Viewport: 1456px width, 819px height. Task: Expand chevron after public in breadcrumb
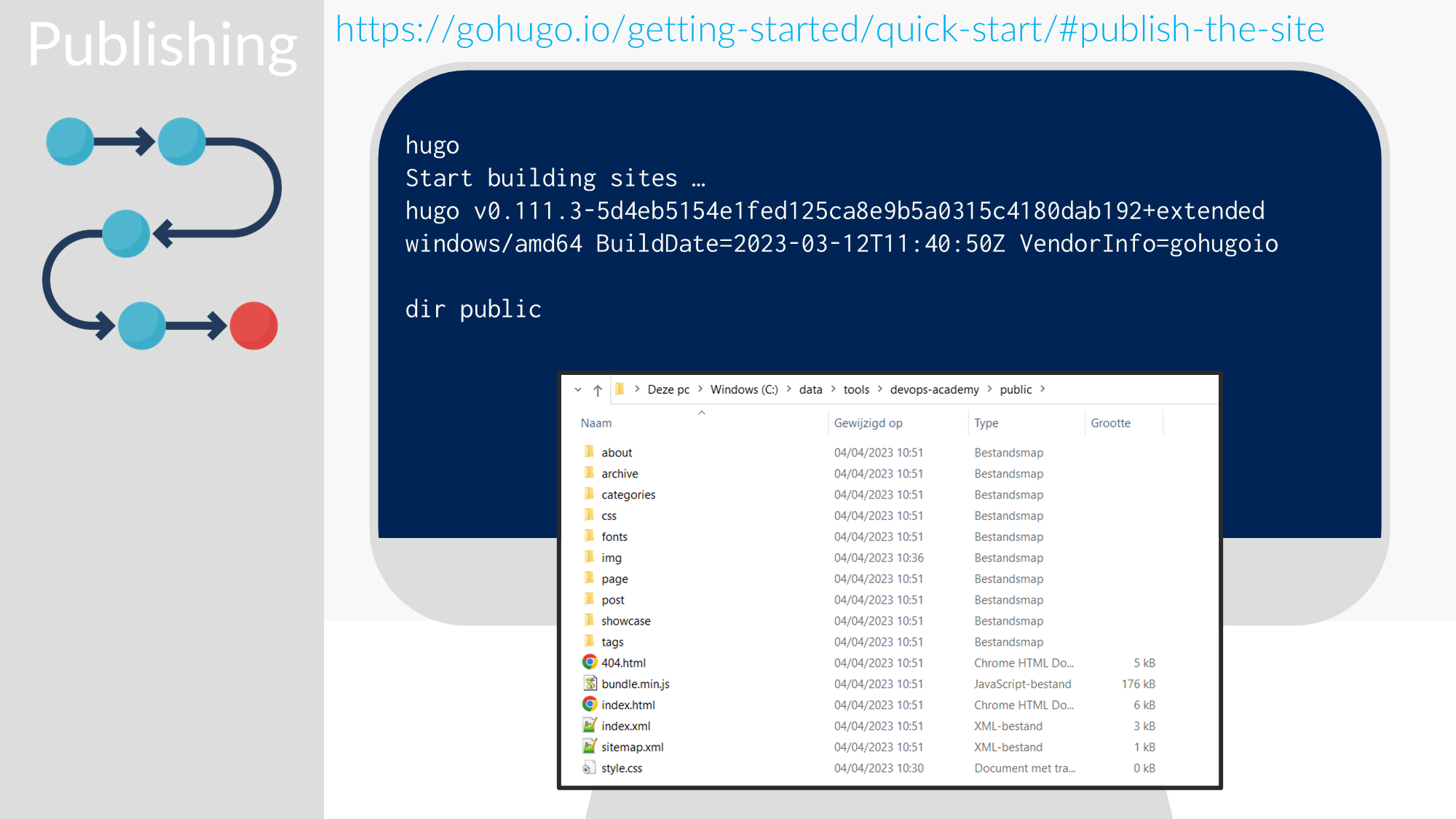click(x=1042, y=389)
